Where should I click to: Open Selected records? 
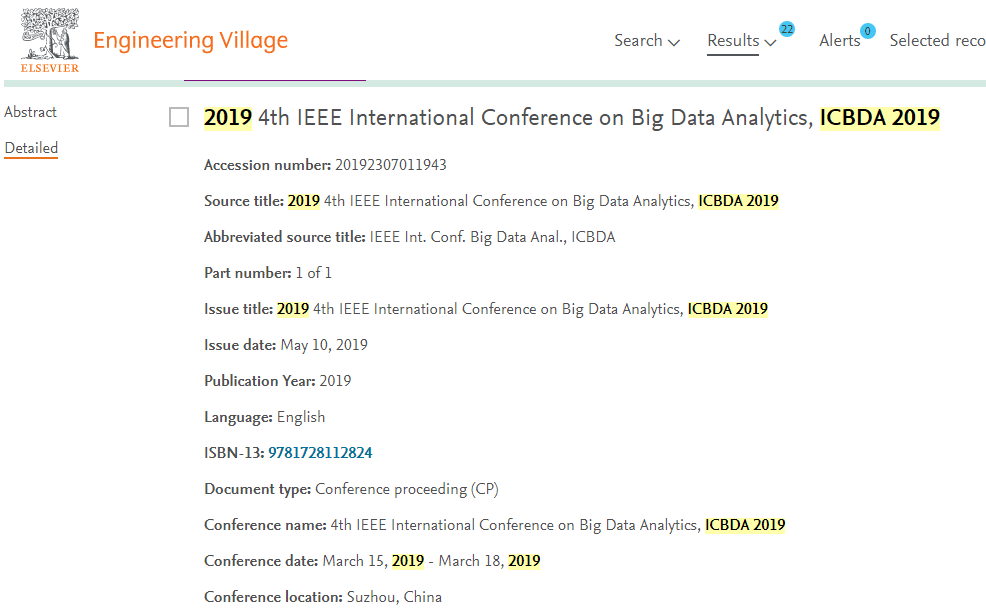coord(937,41)
